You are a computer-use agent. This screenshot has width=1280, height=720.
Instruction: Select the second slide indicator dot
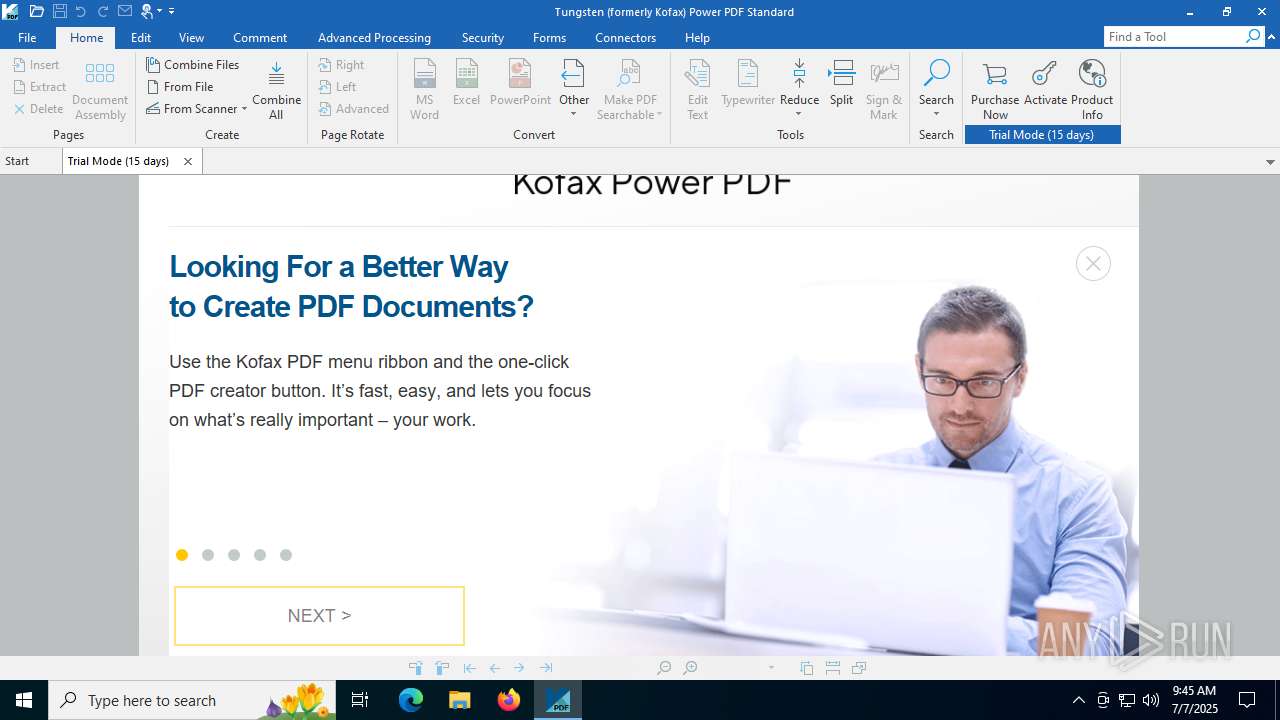click(208, 555)
